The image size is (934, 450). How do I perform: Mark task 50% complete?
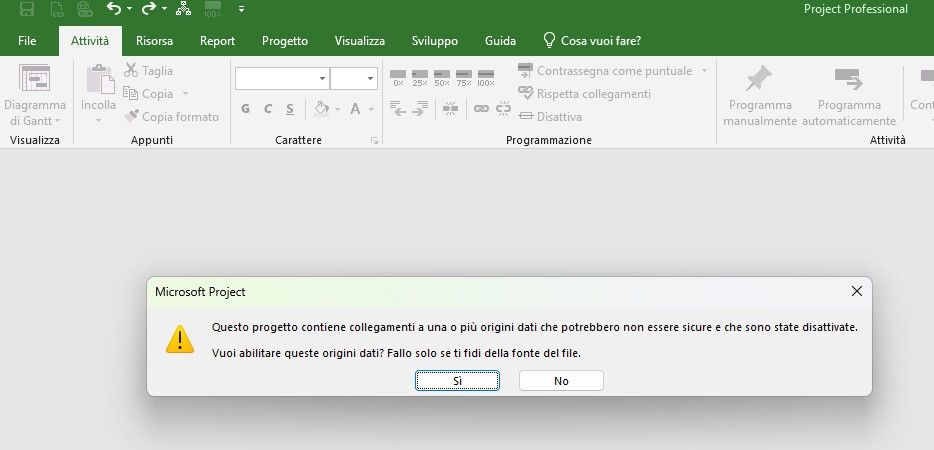(442, 78)
